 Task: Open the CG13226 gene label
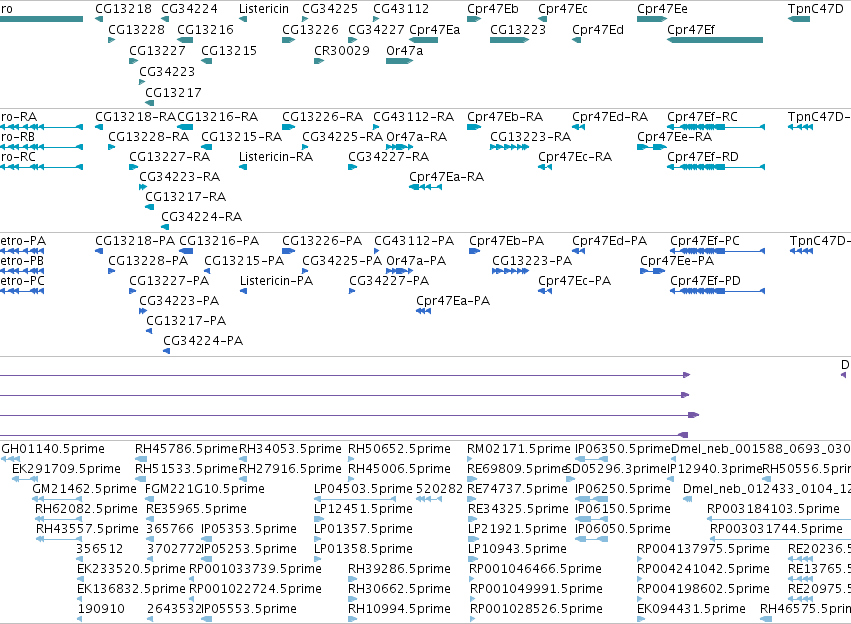310,29
